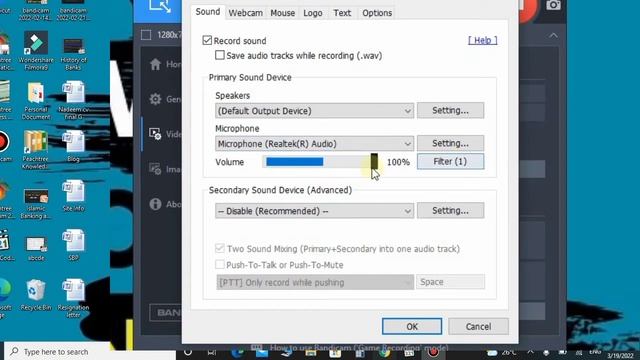
Task: Click the Cortana circle on the taskbar
Action: (x=188, y=352)
